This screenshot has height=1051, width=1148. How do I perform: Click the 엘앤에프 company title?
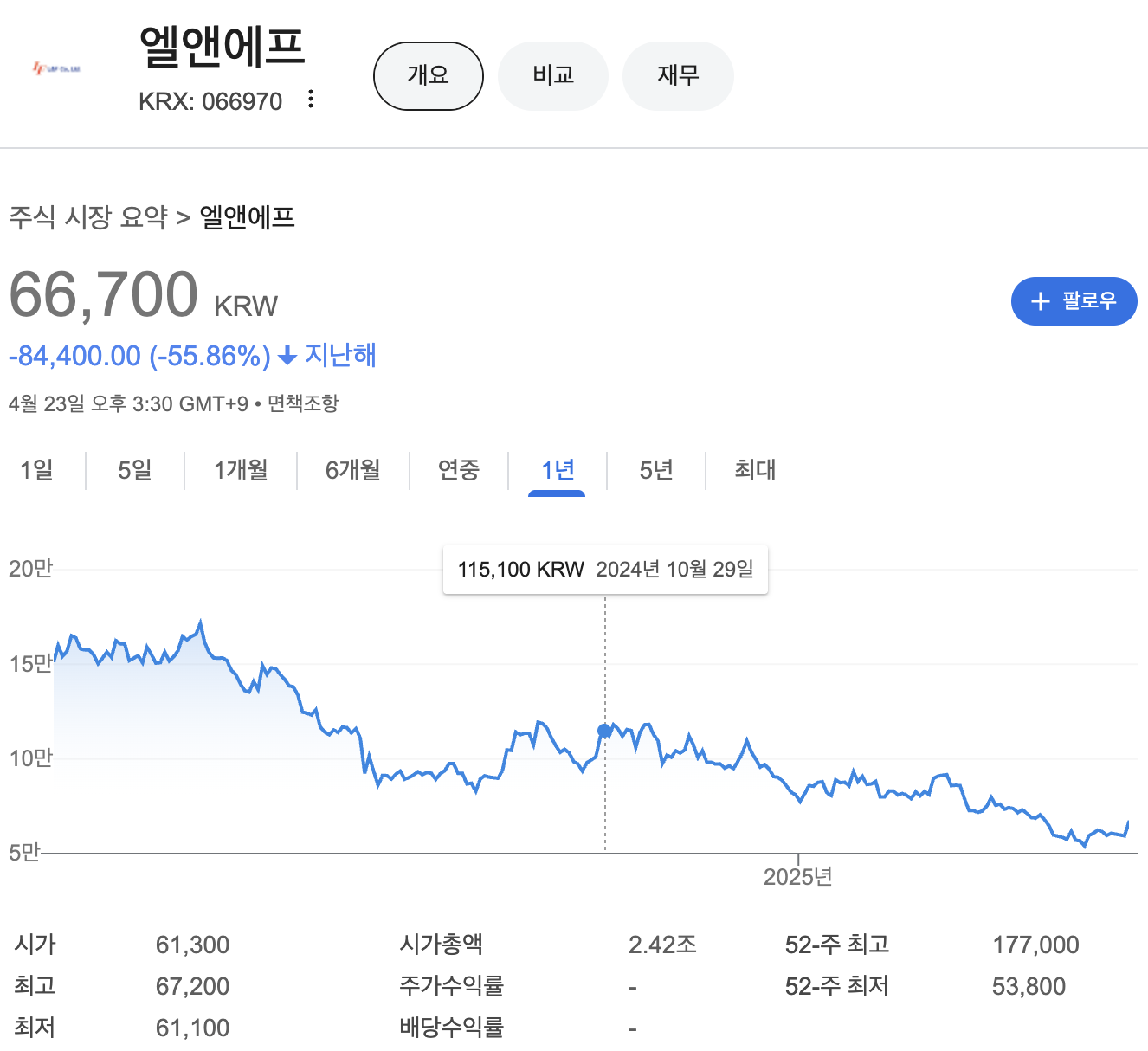coord(222,46)
